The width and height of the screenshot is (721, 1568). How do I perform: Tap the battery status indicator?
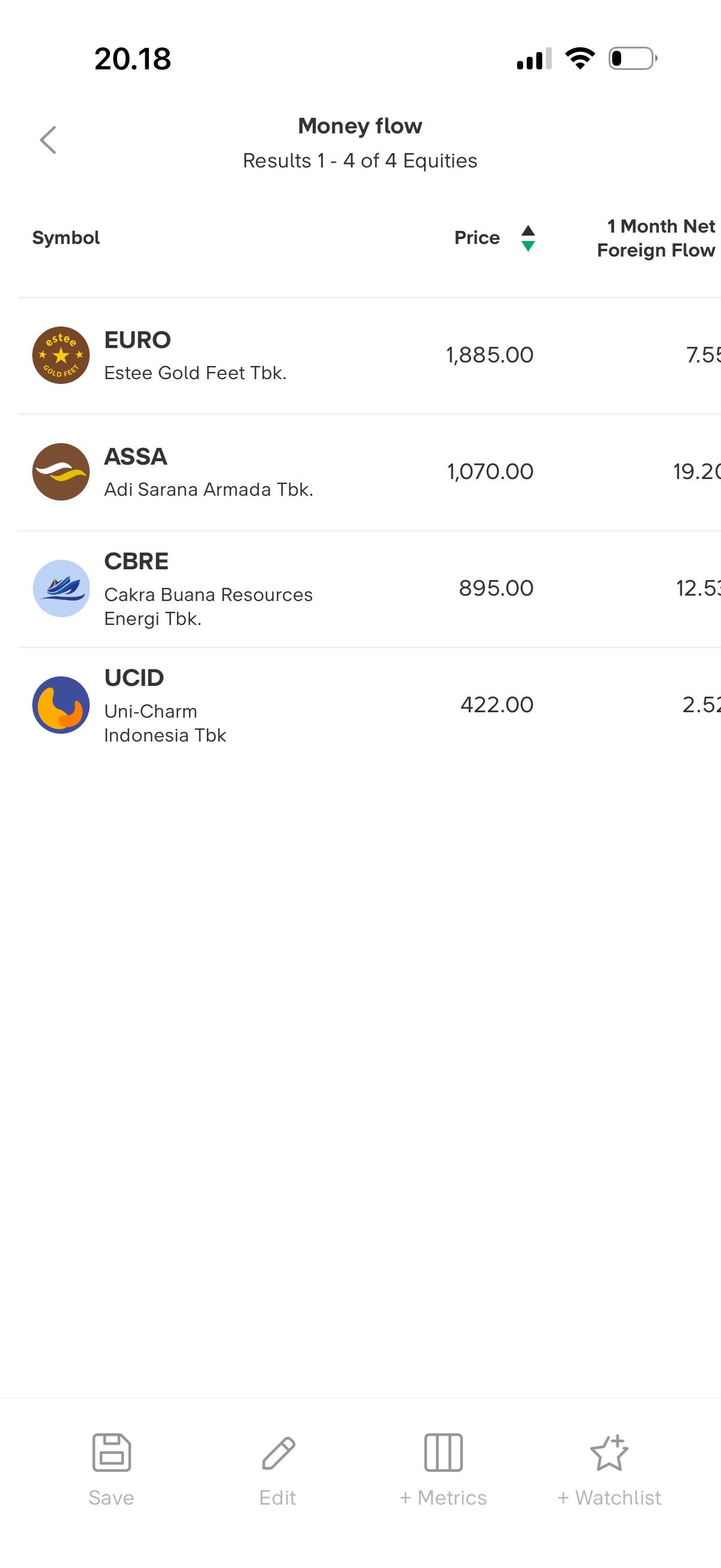[633, 59]
